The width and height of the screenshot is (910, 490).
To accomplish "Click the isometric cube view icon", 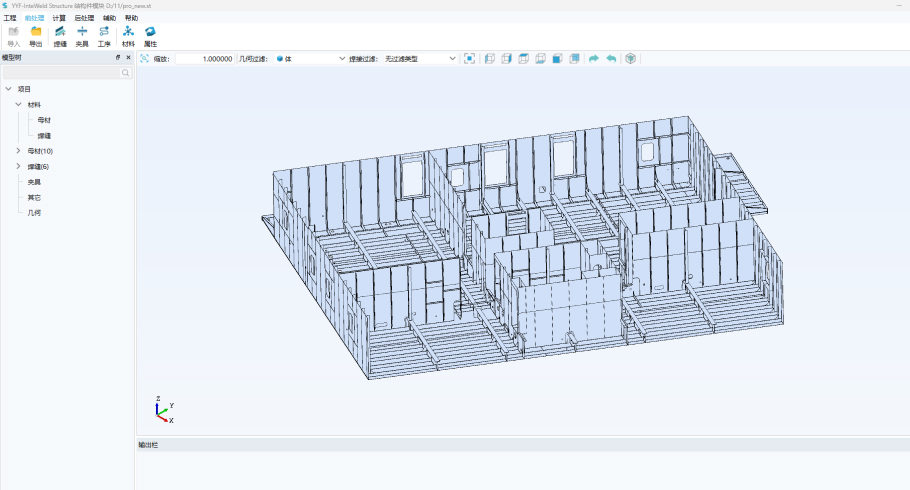I will [630, 59].
